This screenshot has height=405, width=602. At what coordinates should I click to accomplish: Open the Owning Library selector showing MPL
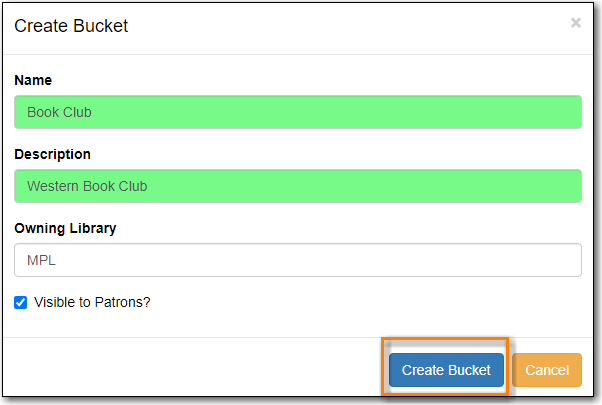[298, 260]
